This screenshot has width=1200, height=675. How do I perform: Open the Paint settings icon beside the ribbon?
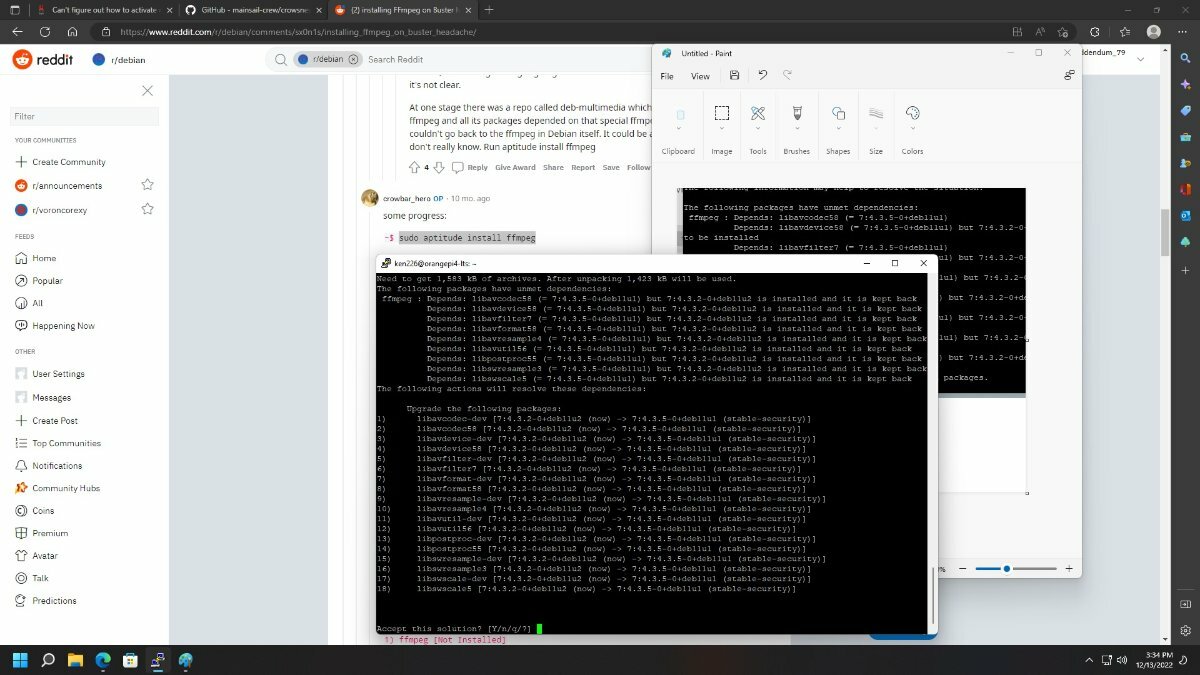(x=1069, y=75)
